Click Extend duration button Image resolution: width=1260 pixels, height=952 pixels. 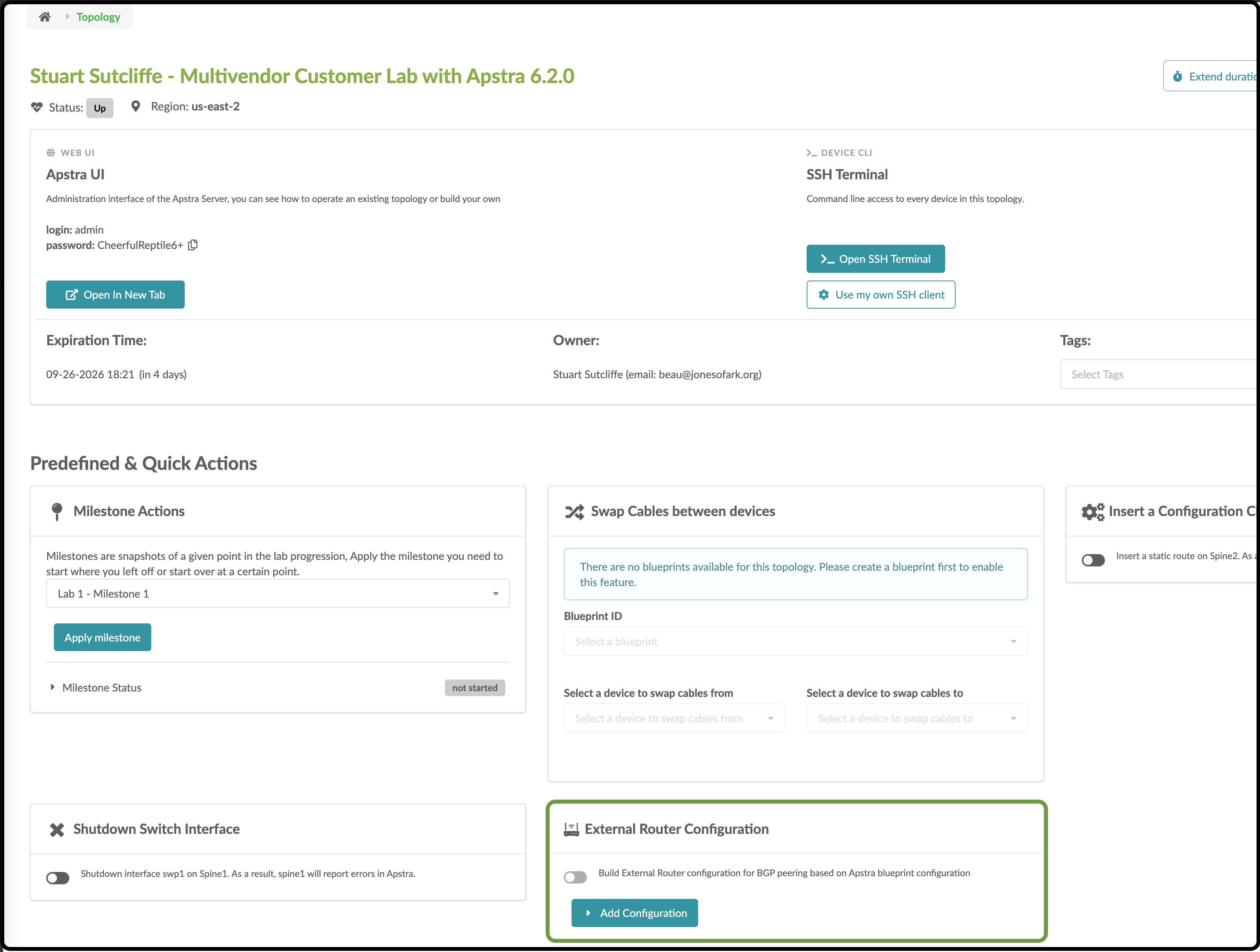point(1210,76)
